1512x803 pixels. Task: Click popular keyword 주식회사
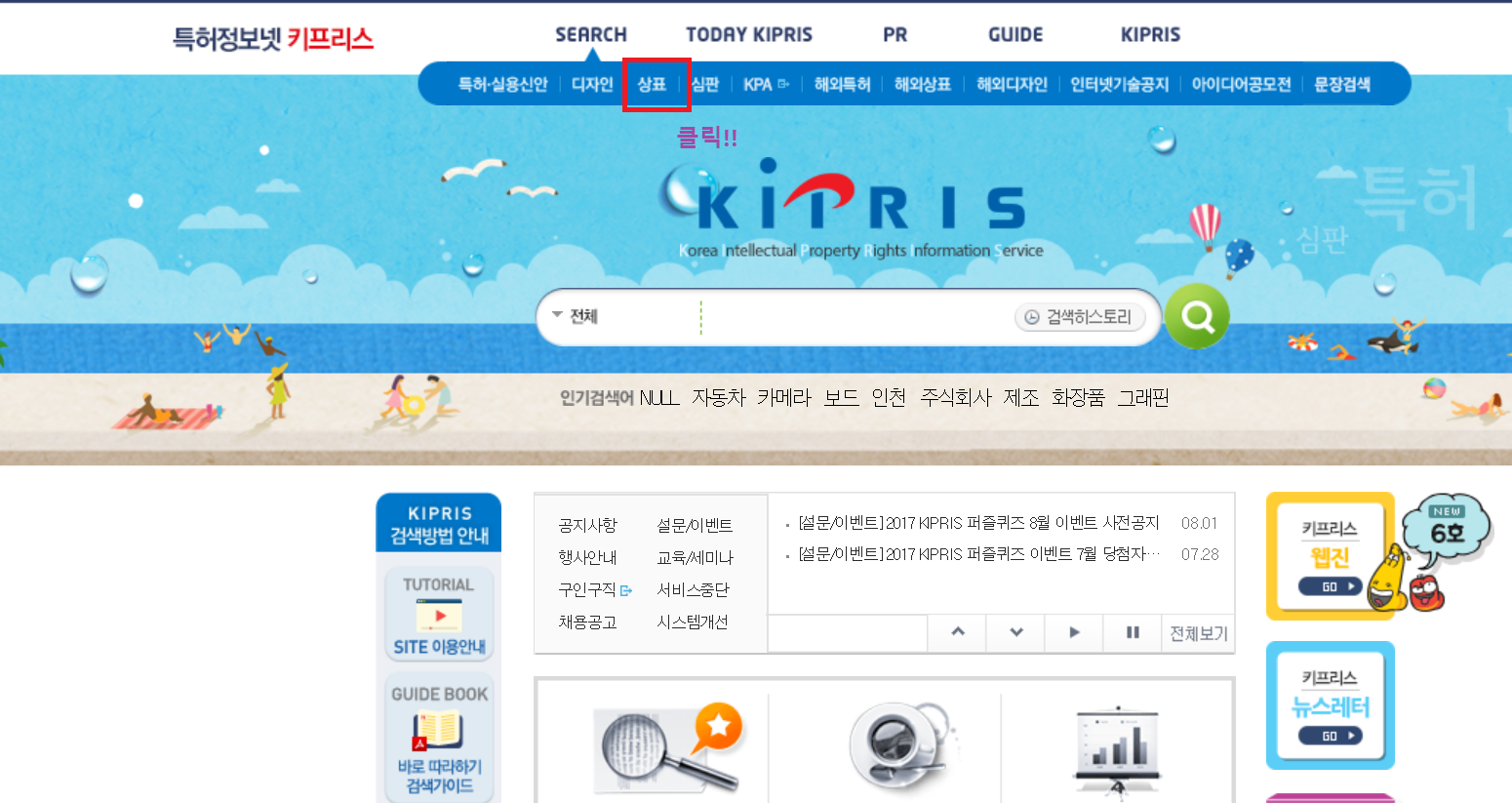tap(956, 397)
